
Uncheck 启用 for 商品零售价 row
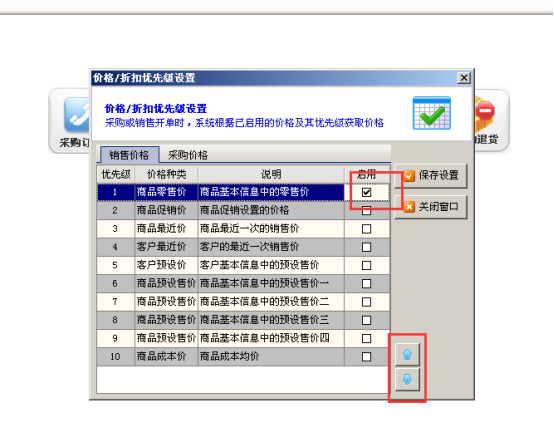click(366, 193)
